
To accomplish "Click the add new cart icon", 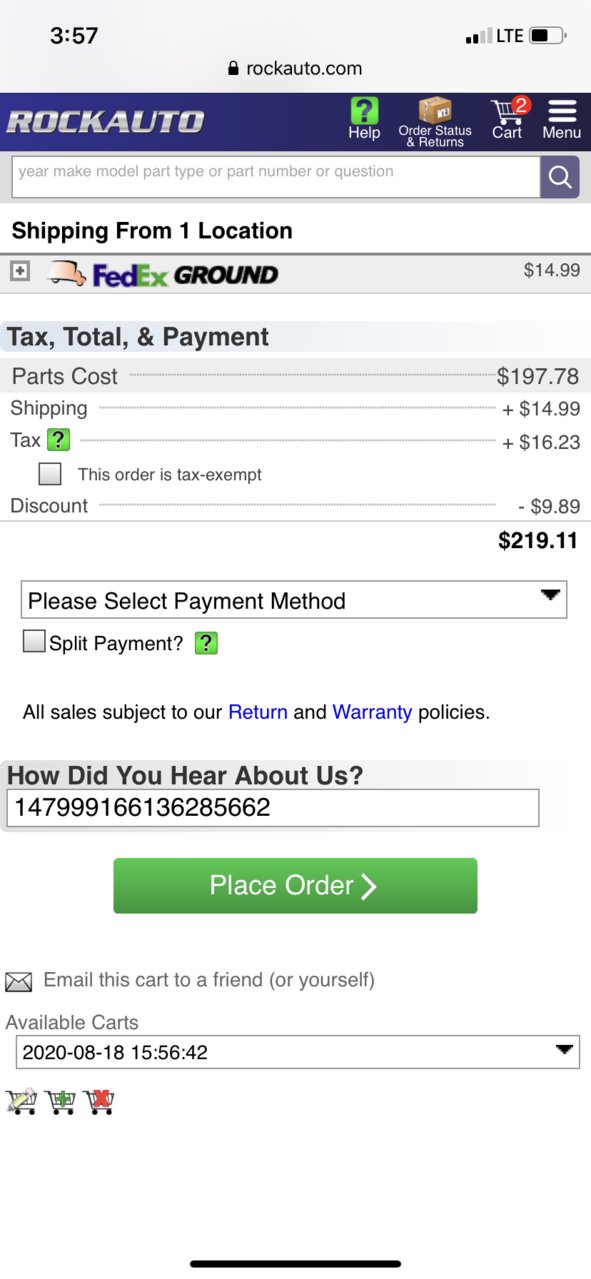I will click(60, 1101).
